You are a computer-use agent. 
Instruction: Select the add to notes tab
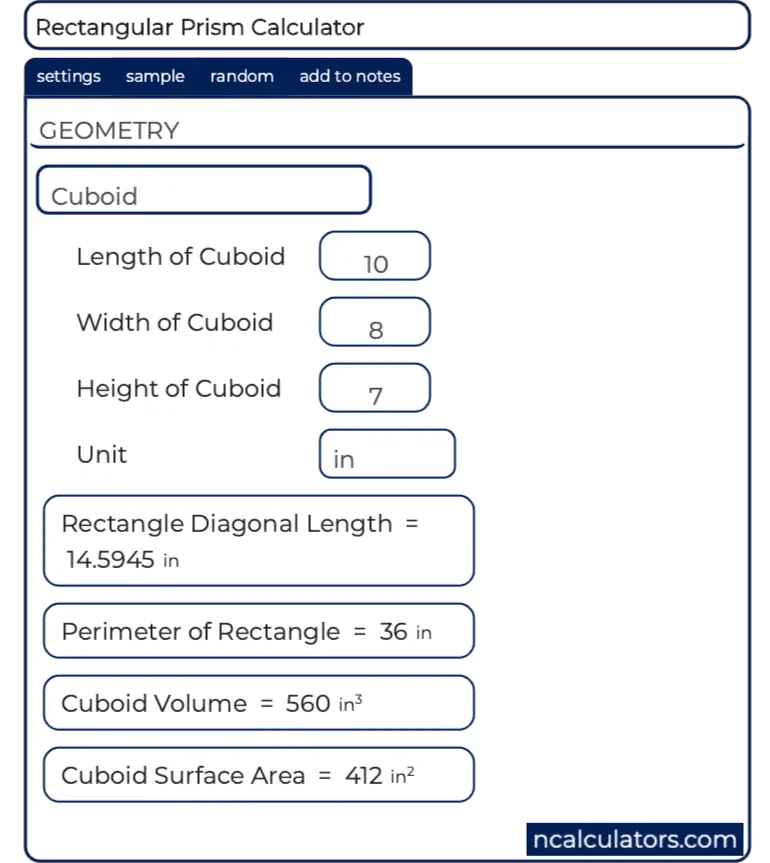350,76
